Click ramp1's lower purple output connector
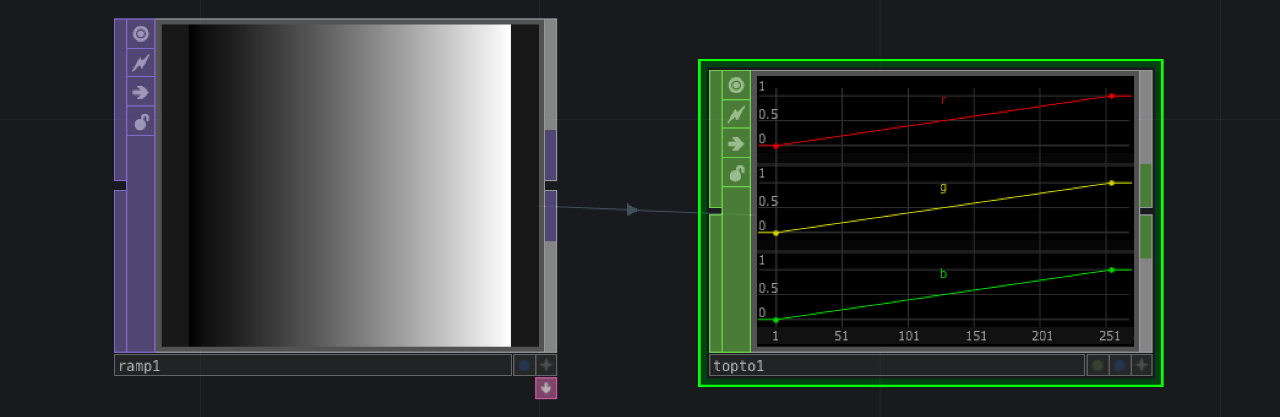 tap(550, 216)
